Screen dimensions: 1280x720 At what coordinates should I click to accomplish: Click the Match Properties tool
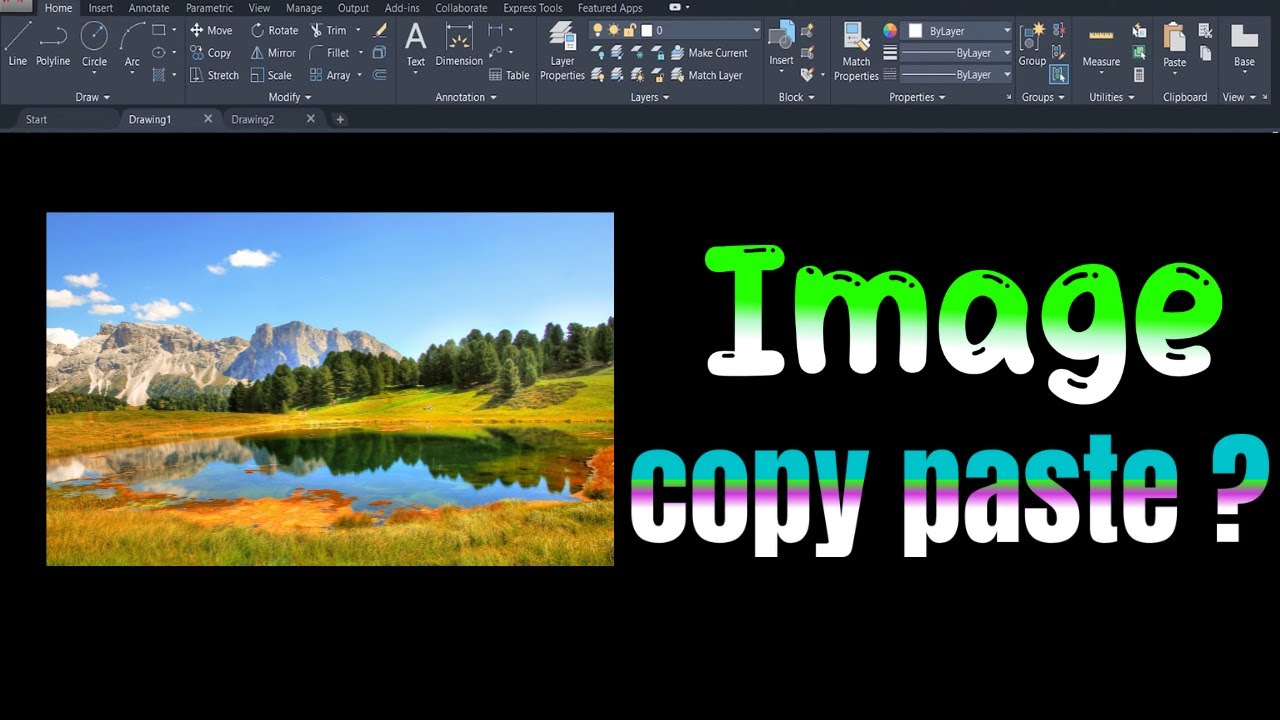pos(856,52)
